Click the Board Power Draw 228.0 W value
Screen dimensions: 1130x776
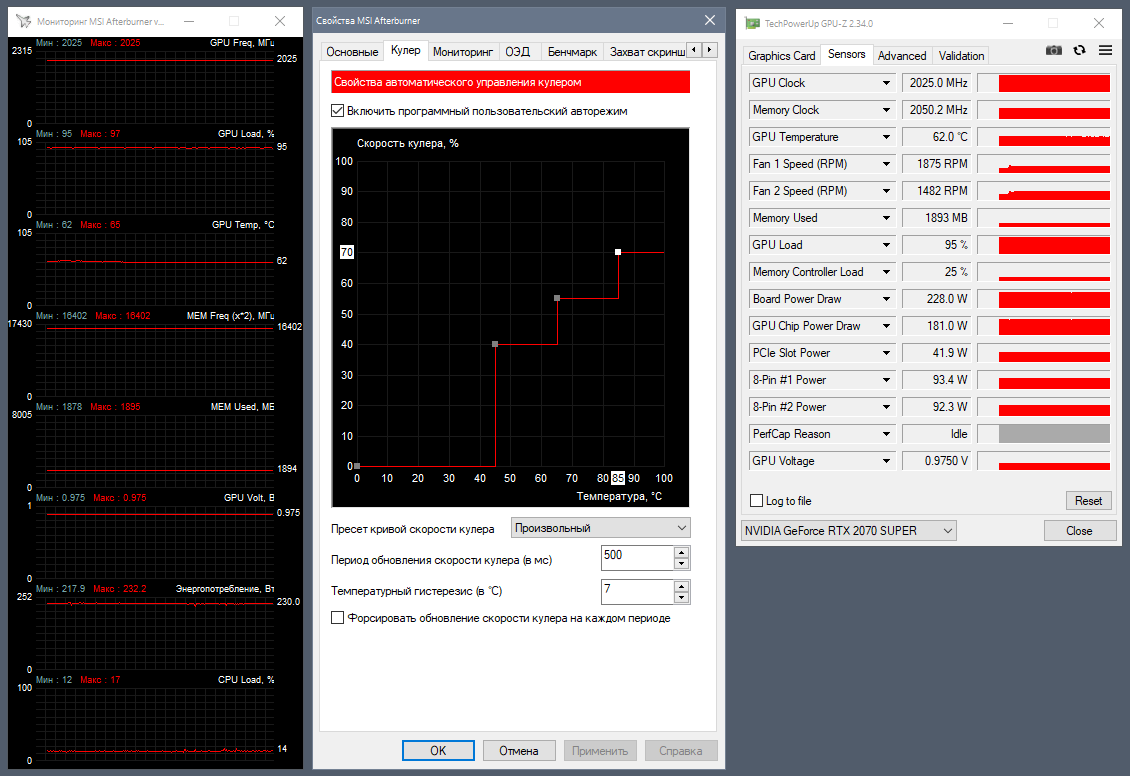coord(936,299)
